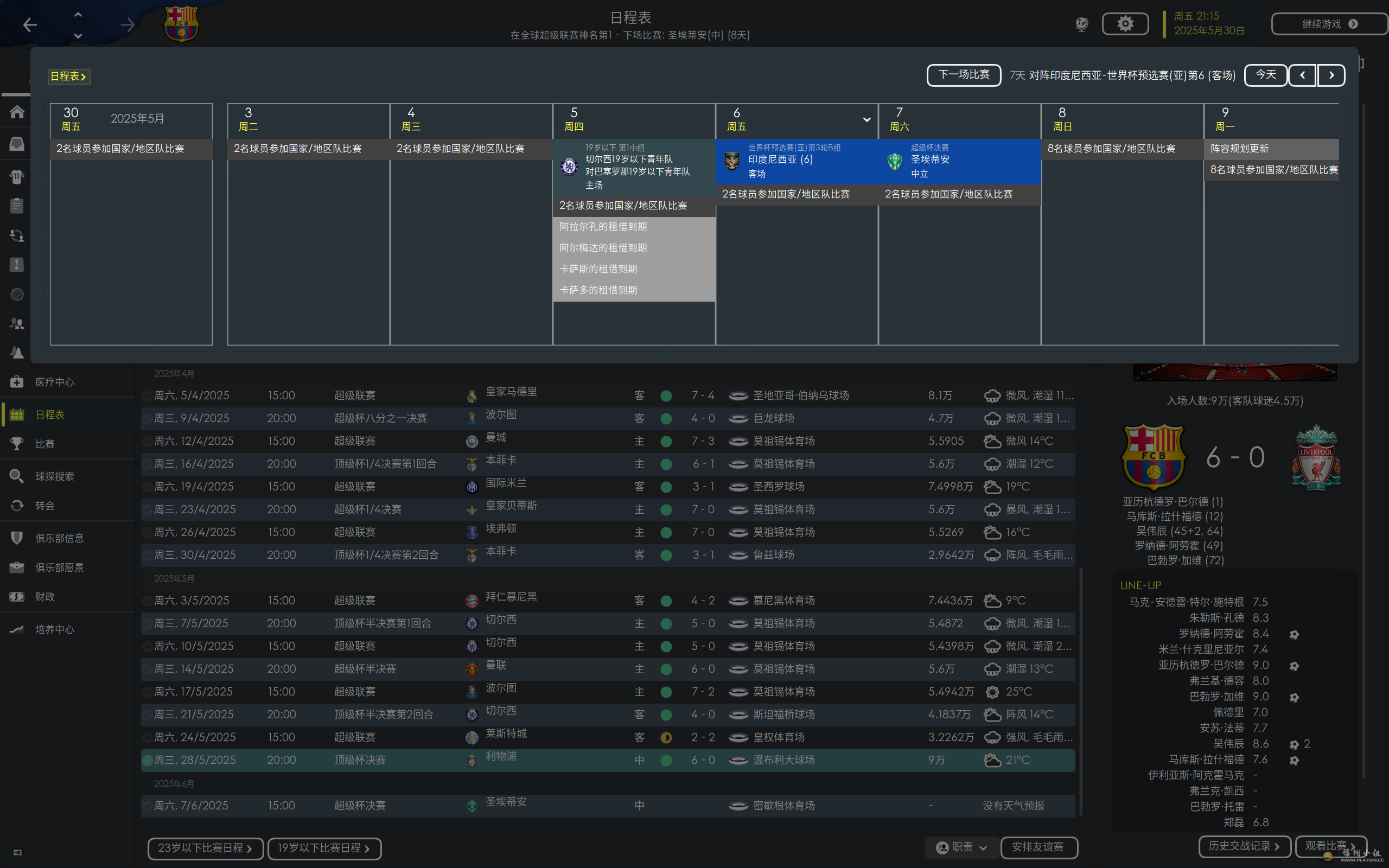Open the football sidebar icon
This screenshot has height=868, width=1389.
[x=17, y=295]
